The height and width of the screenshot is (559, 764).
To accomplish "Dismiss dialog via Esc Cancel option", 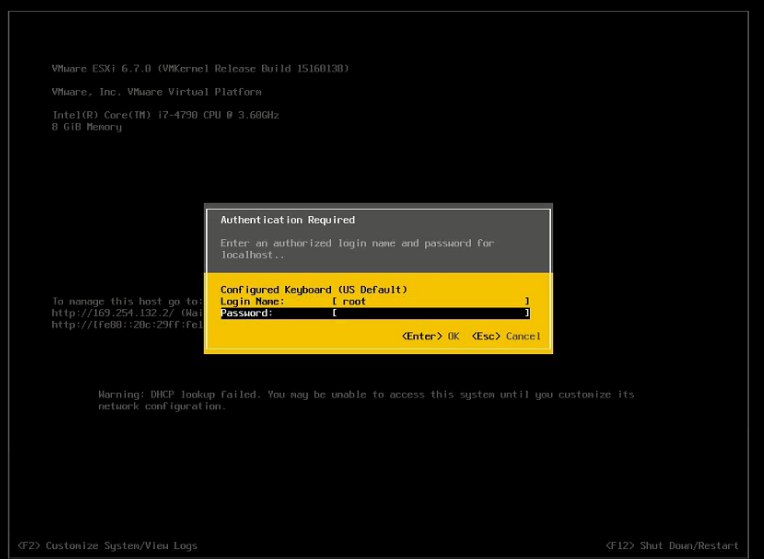I will tap(506, 336).
